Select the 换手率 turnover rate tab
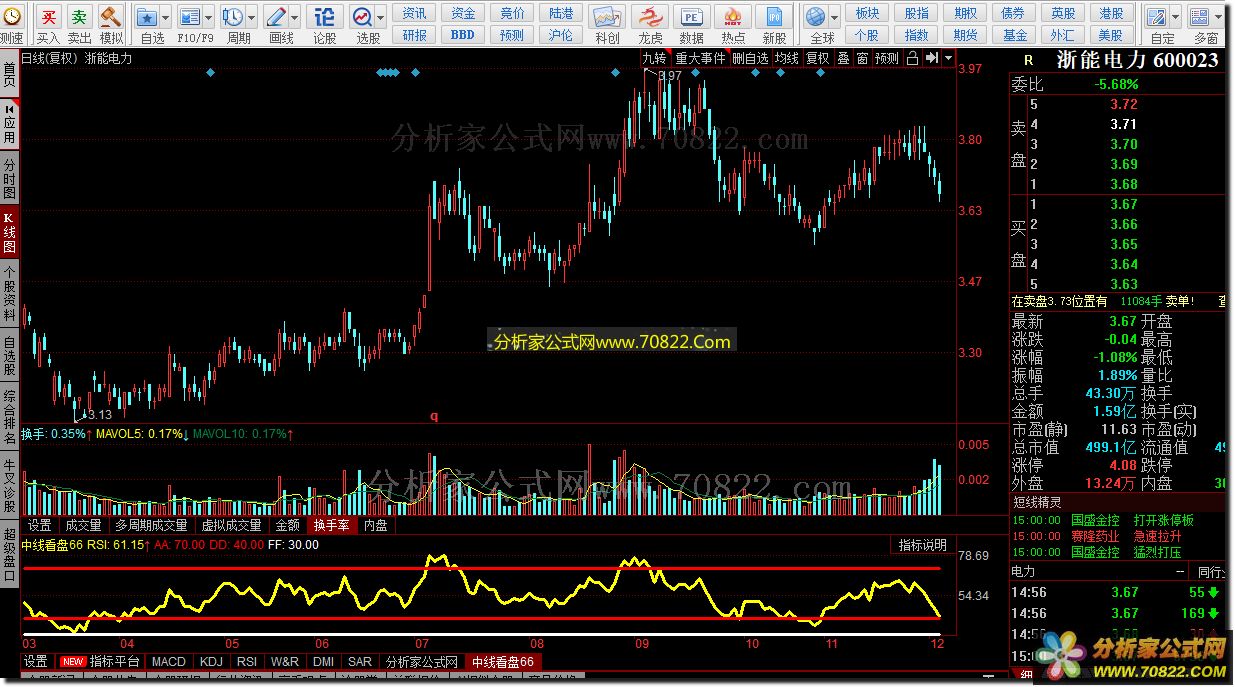The width and height of the screenshot is (1235, 687). pyautogui.click(x=331, y=525)
